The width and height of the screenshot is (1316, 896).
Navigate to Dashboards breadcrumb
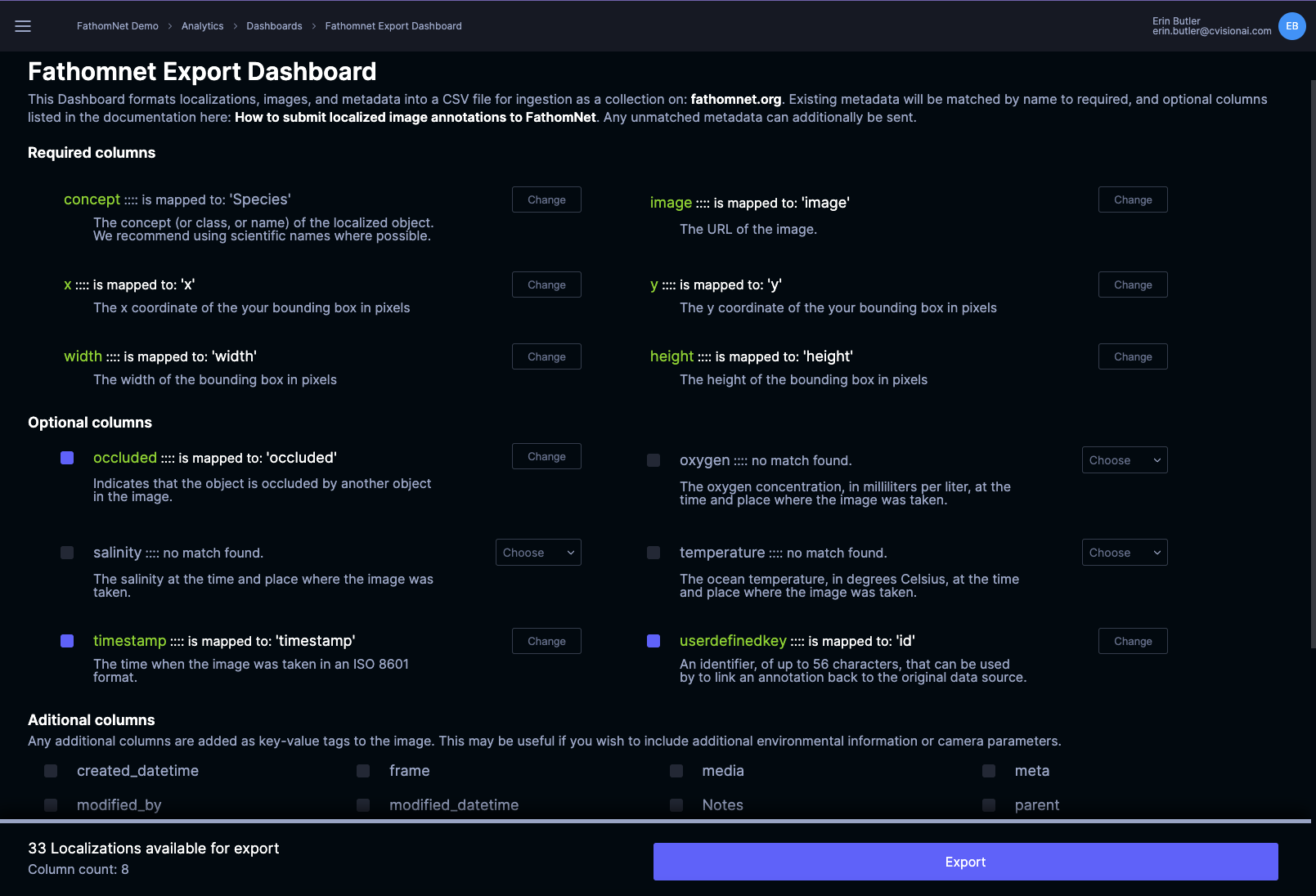tap(274, 26)
